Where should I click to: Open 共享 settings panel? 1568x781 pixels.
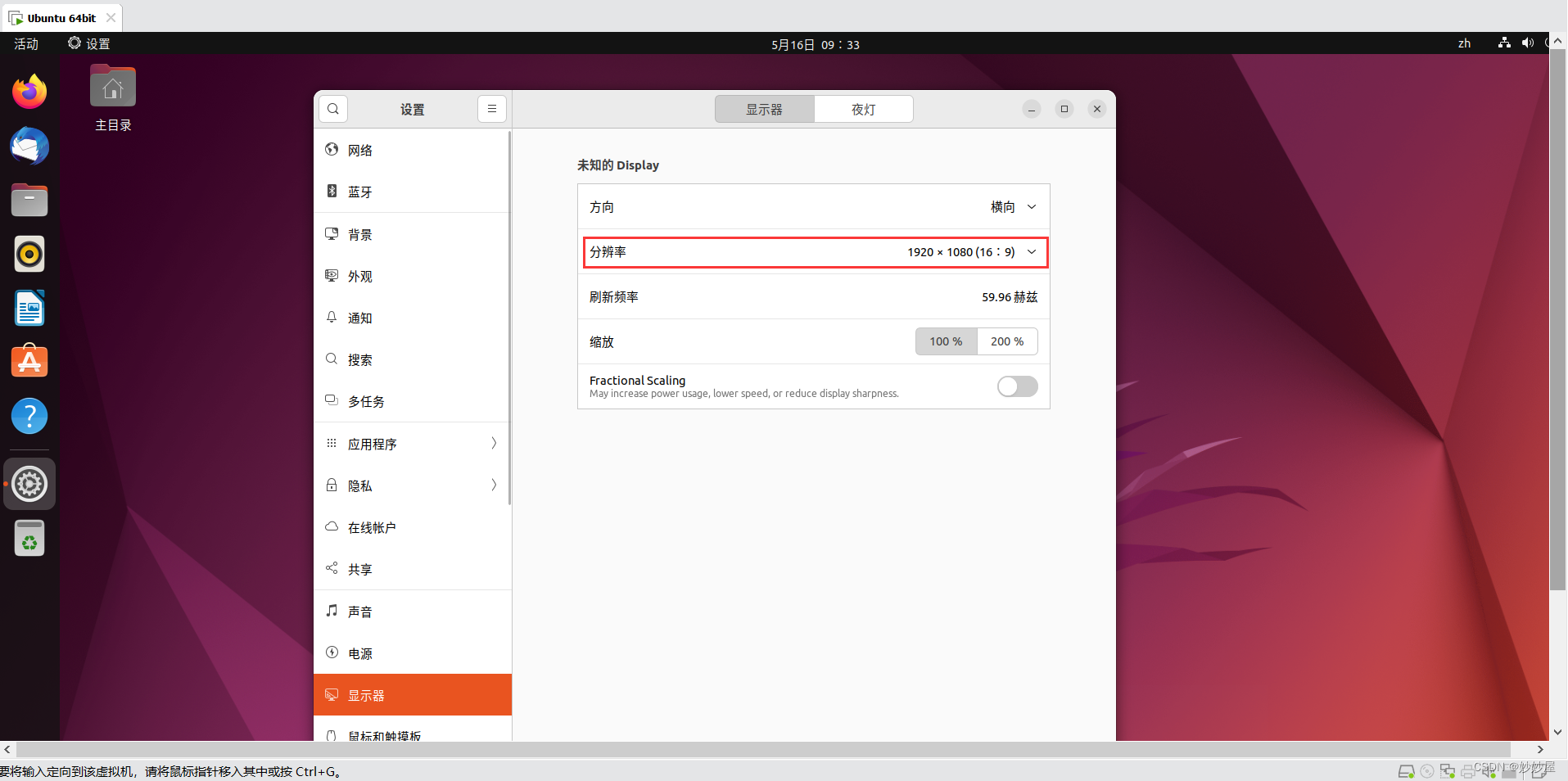[412, 569]
